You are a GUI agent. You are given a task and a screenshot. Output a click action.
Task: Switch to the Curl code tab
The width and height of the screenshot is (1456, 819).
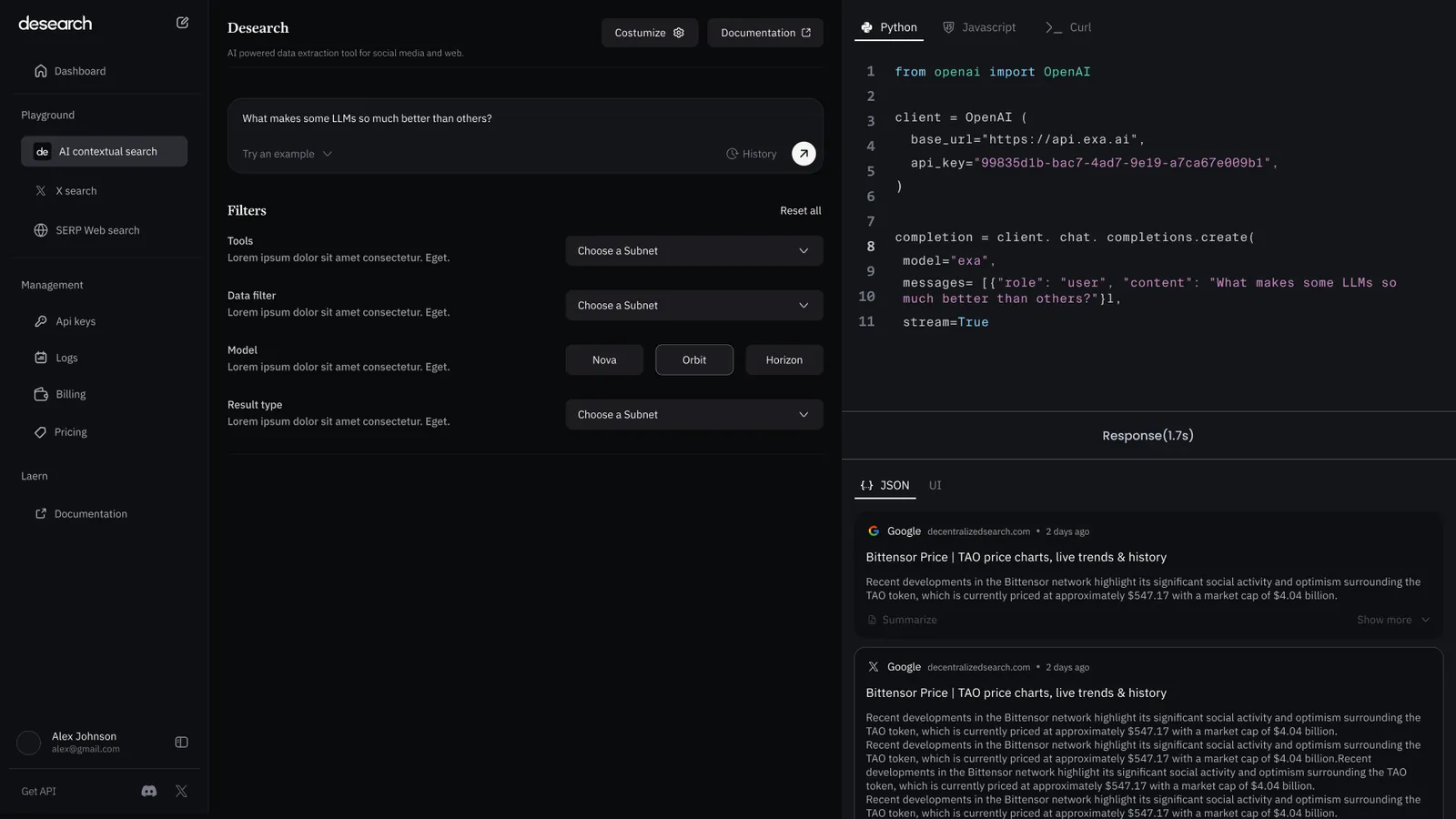[1068, 27]
